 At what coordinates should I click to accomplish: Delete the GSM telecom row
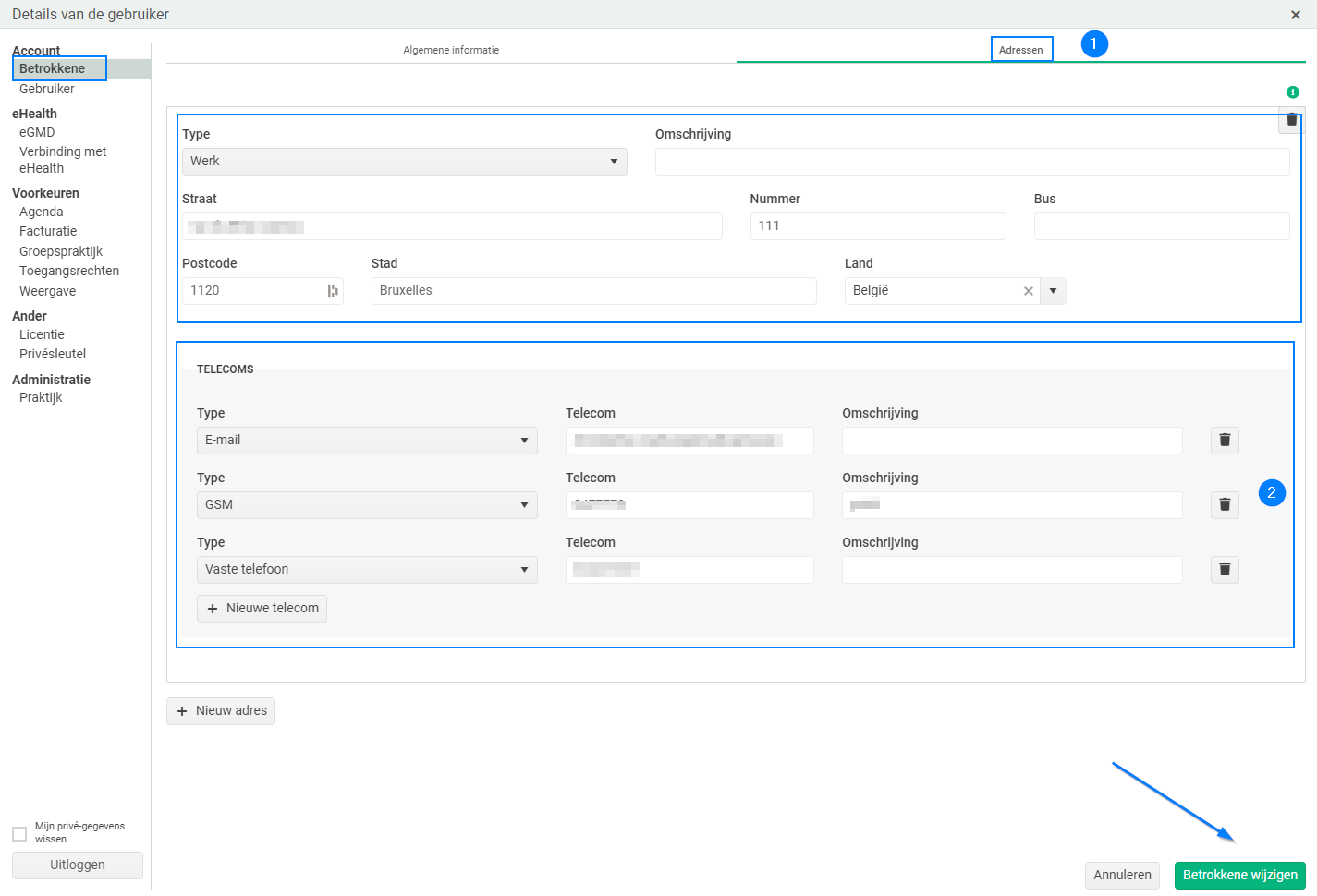tap(1225, 505)
